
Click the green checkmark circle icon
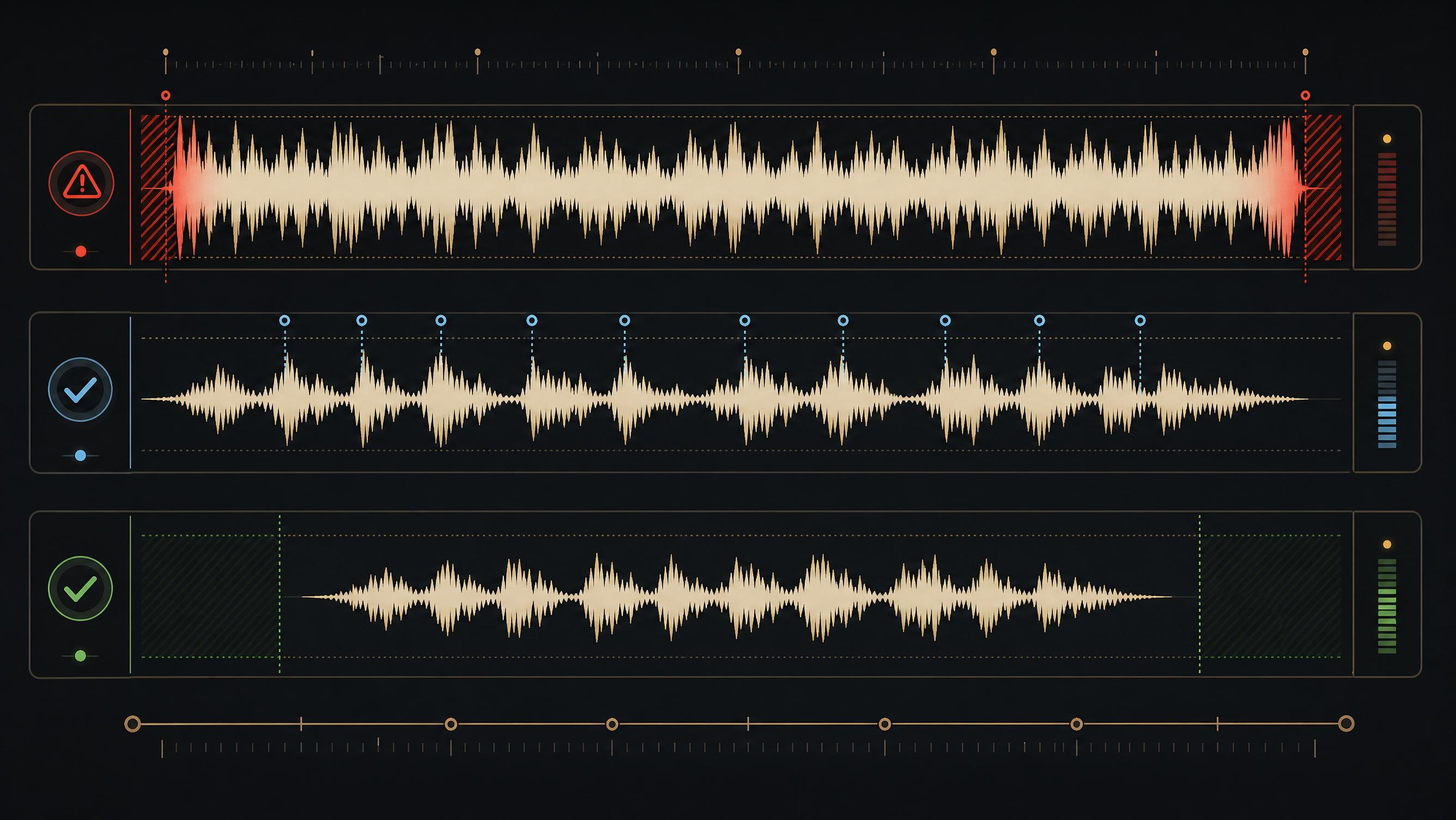[80, 588]
